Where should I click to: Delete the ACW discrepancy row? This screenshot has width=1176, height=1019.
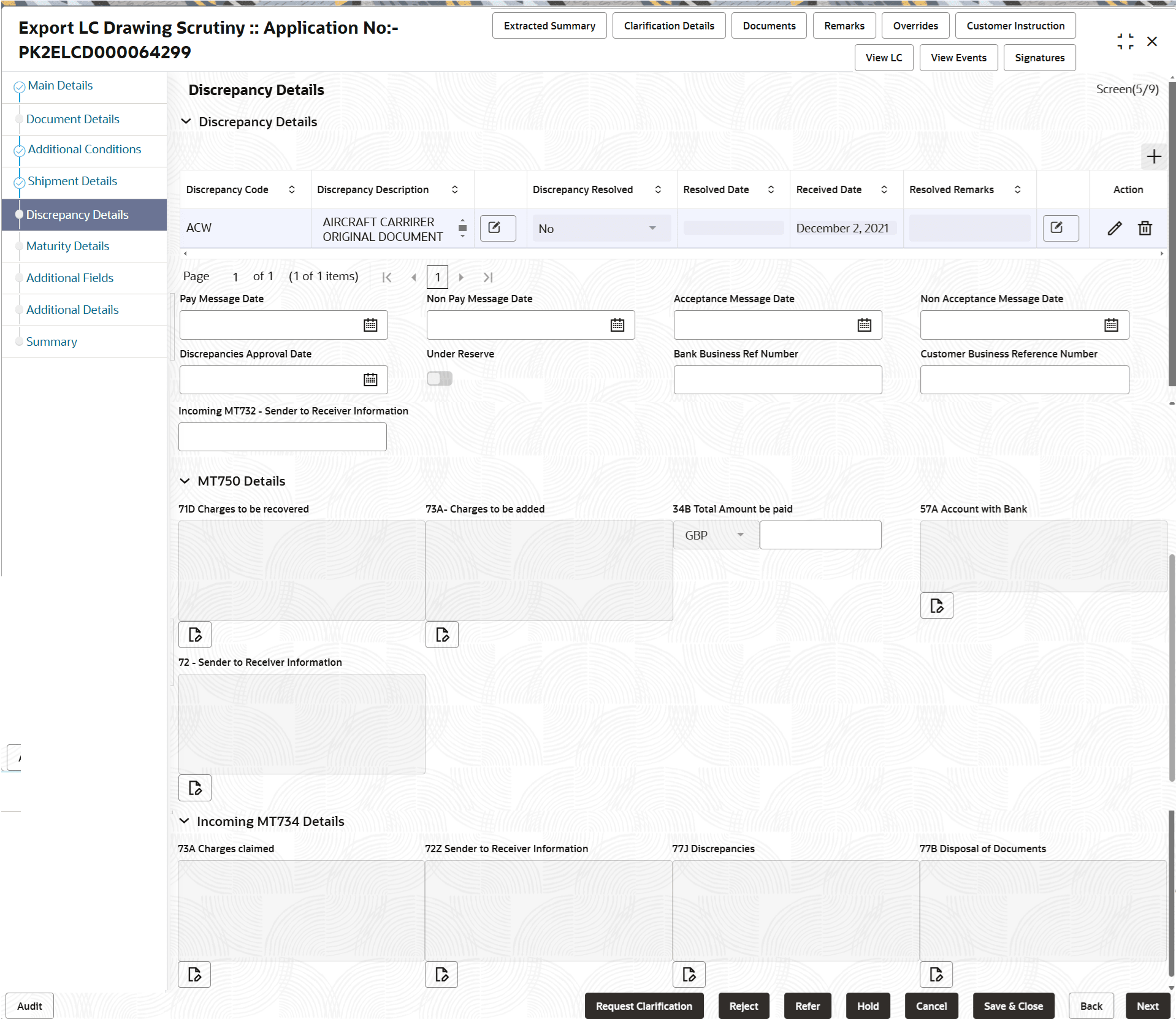coord(1145,227)
